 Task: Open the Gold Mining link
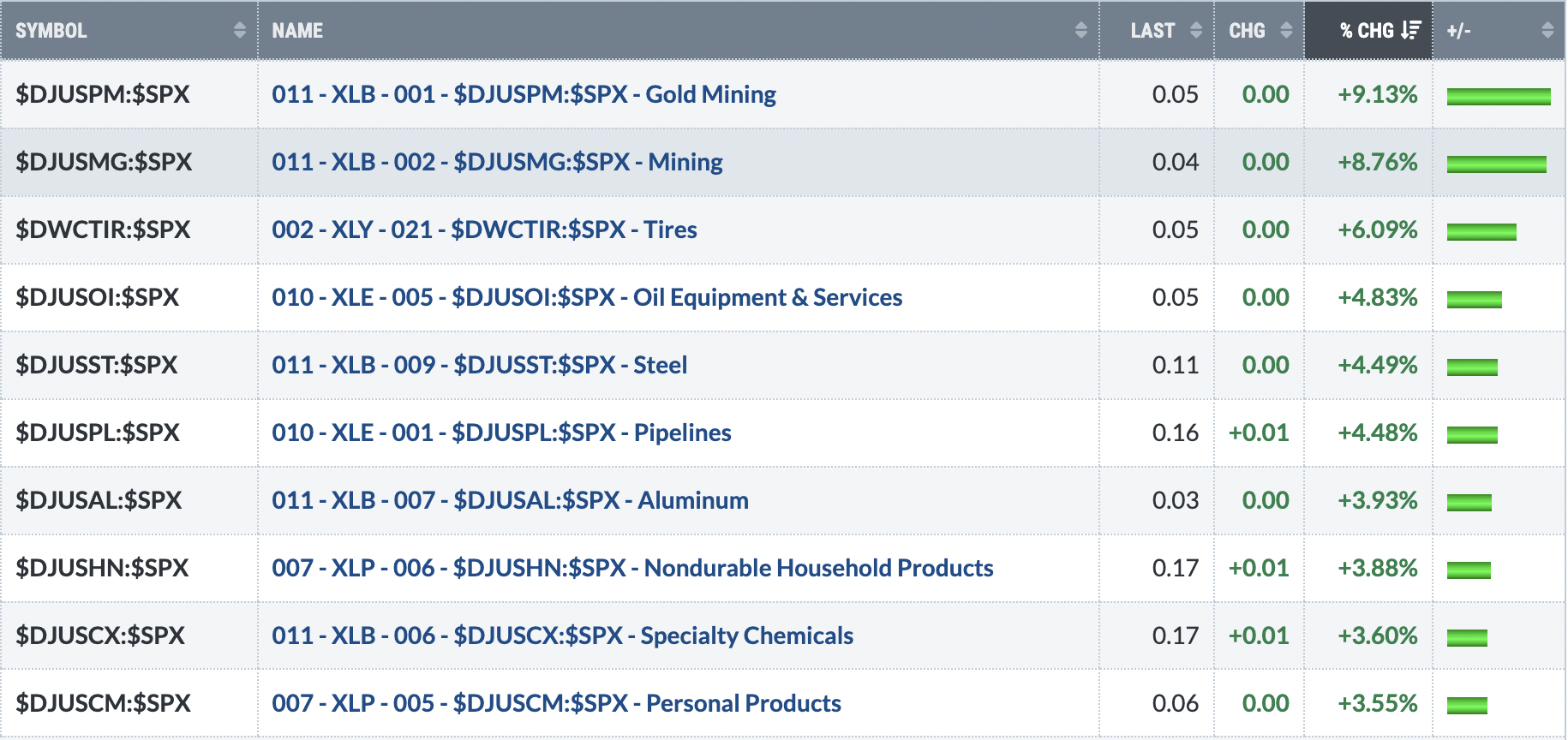[x=524, y=94]
